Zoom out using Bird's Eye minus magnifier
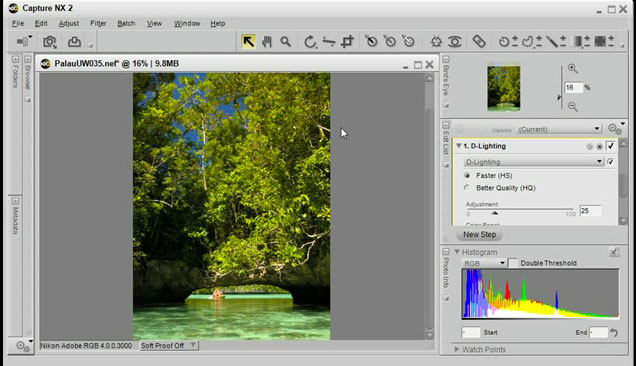The image size is (636, 366). [572, 106]
